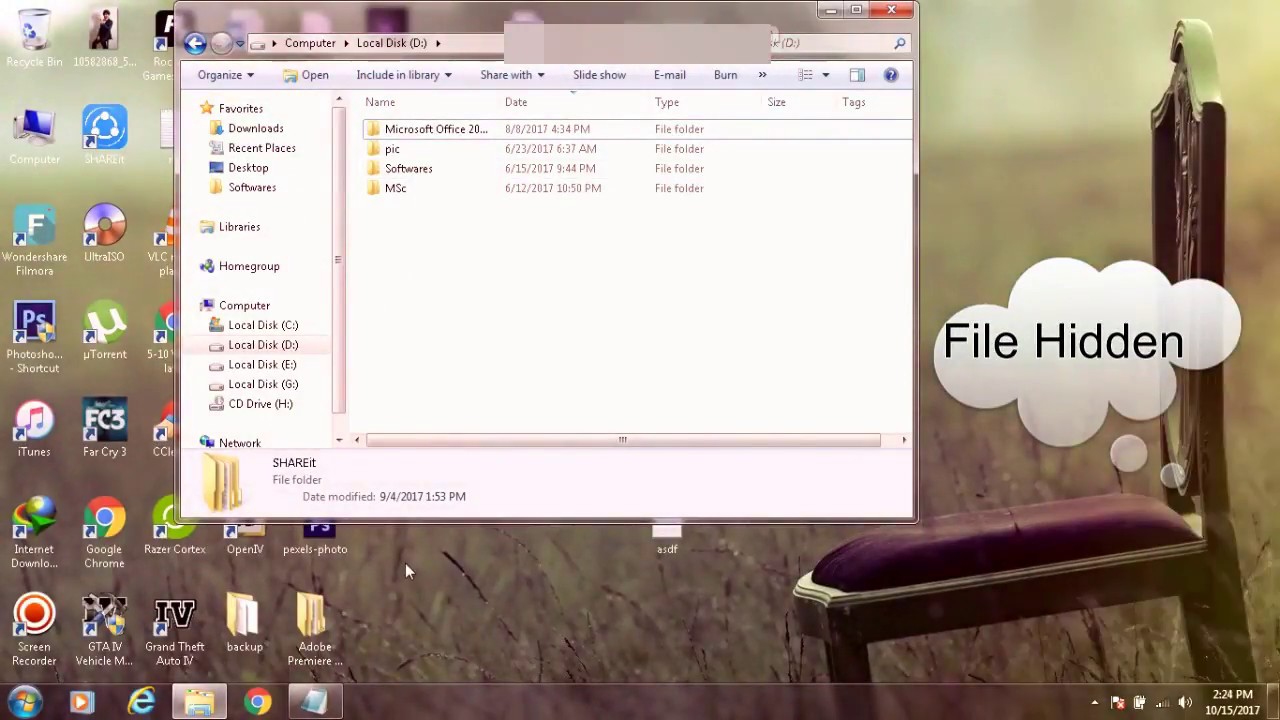Open the backup folder on desktop
Image resolution: width=1280 pixels, height=720 pixels.
click(x=244, y=623)
